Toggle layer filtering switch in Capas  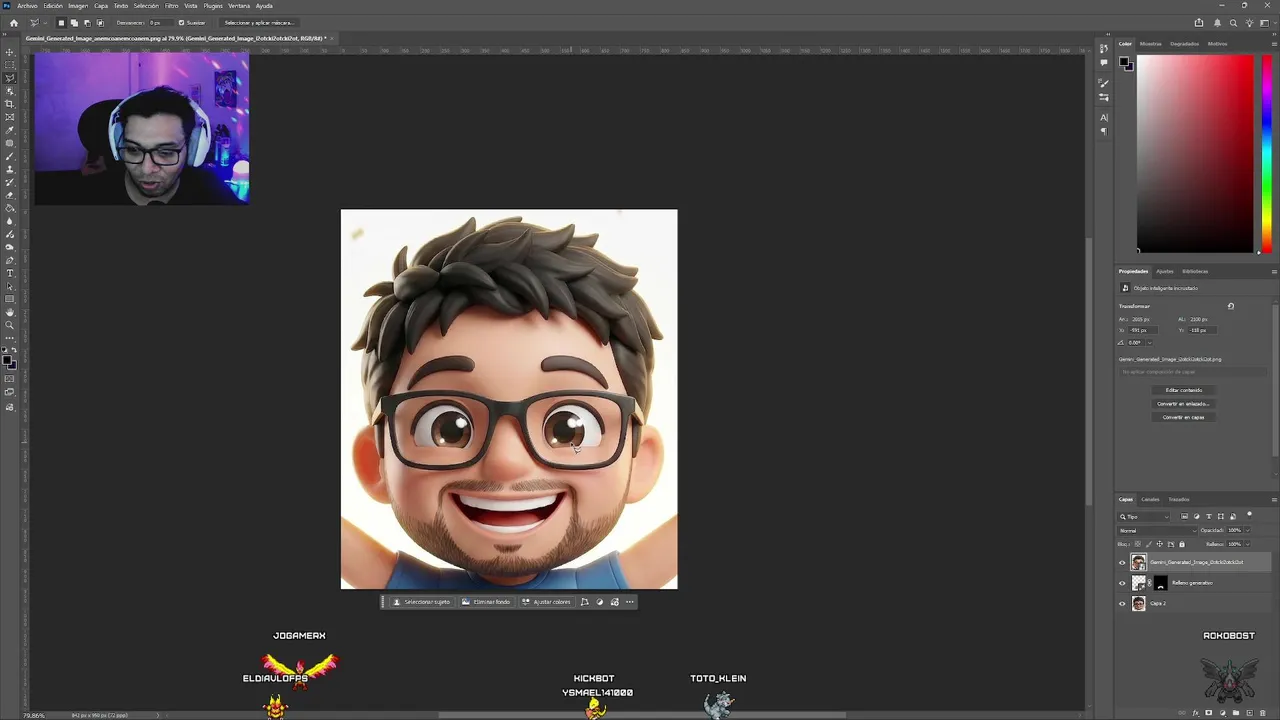[x=1249, y=515]
